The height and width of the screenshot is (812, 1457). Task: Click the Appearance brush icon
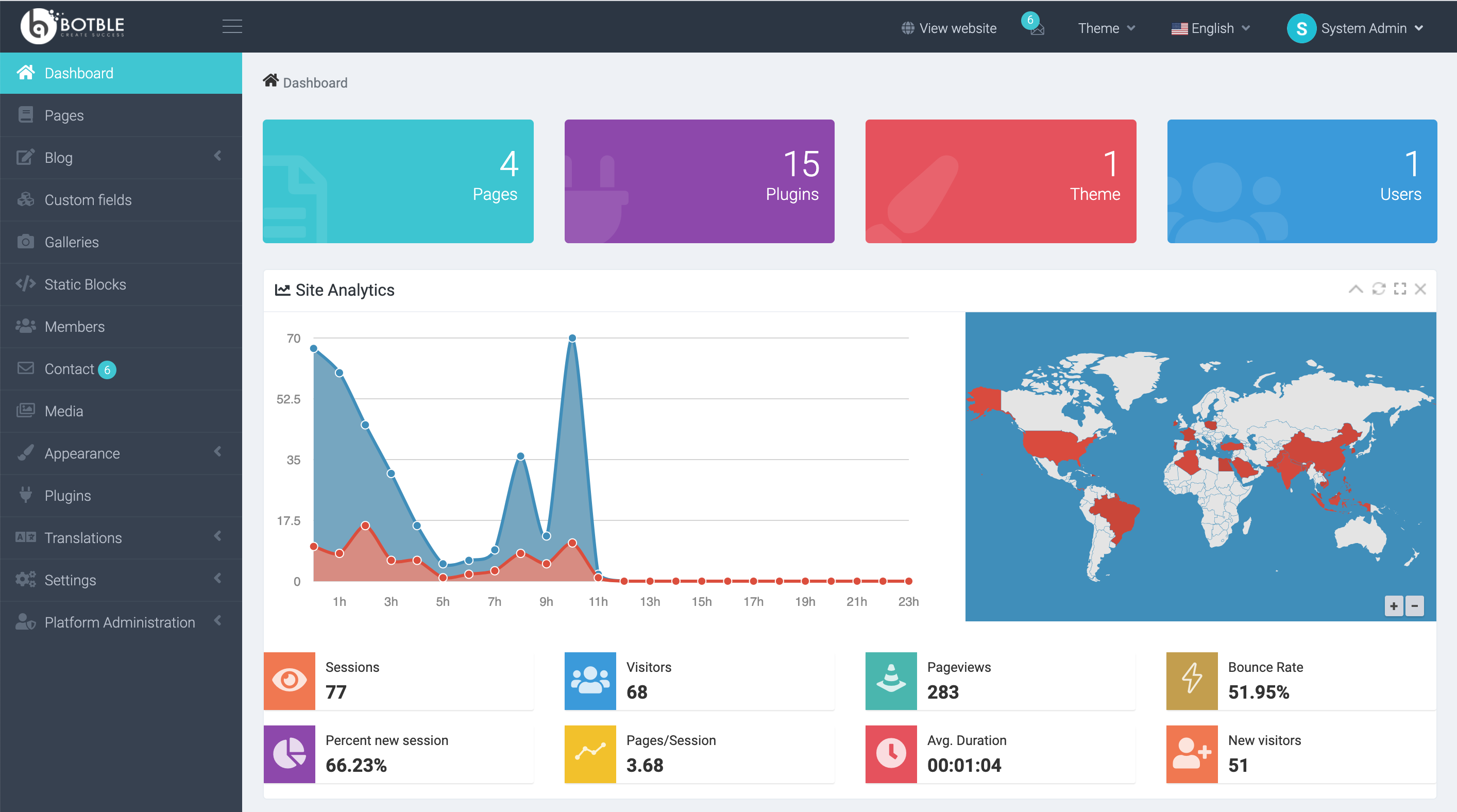coord(25,452)
